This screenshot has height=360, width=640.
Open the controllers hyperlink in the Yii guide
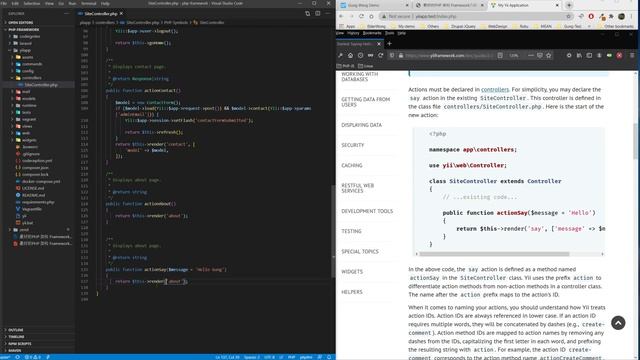click(x=495, y=89)
